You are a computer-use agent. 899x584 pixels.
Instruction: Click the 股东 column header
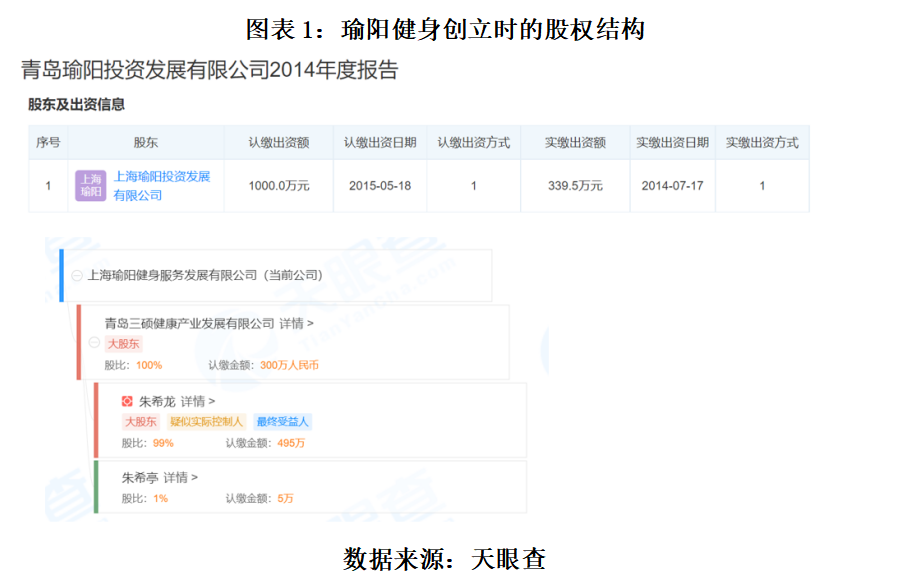(146, 143)
